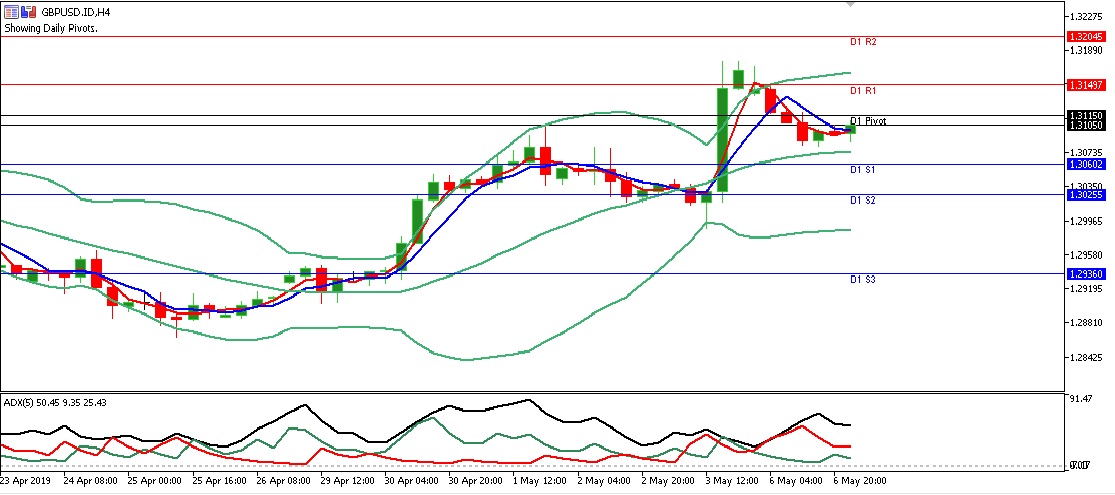Click the '1 May 12:00' time axis label
Viewport: 1115px width, 495px height.
click(540, 481)
